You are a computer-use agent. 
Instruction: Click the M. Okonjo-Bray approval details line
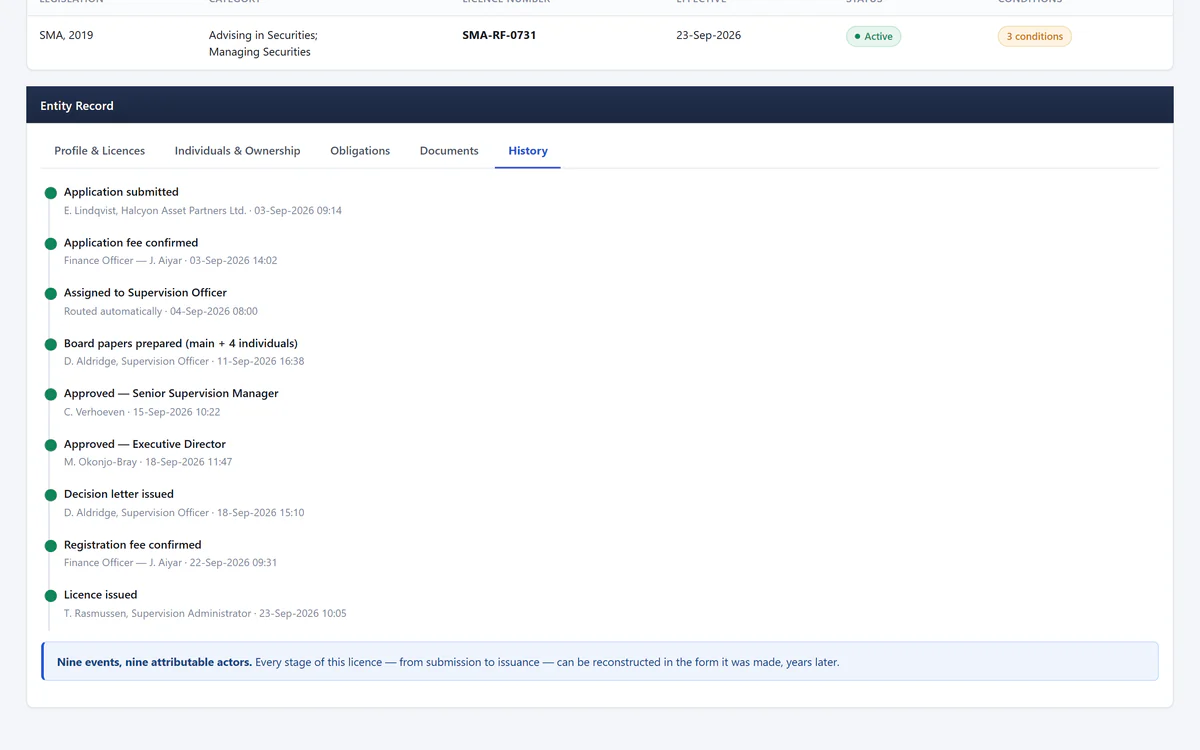click(x=148, y=463)
